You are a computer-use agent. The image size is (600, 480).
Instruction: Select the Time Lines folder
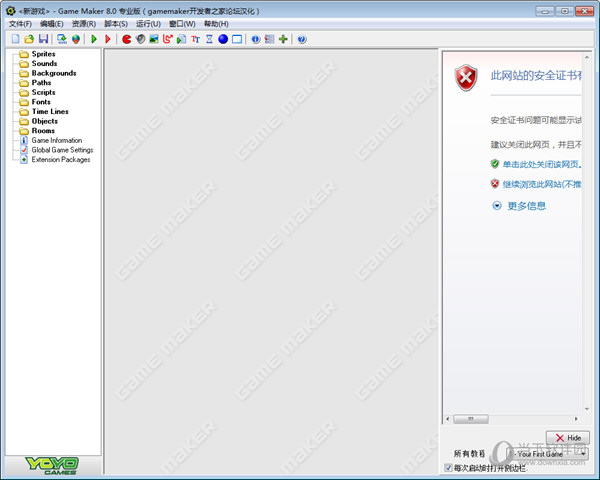coord(50,111)
